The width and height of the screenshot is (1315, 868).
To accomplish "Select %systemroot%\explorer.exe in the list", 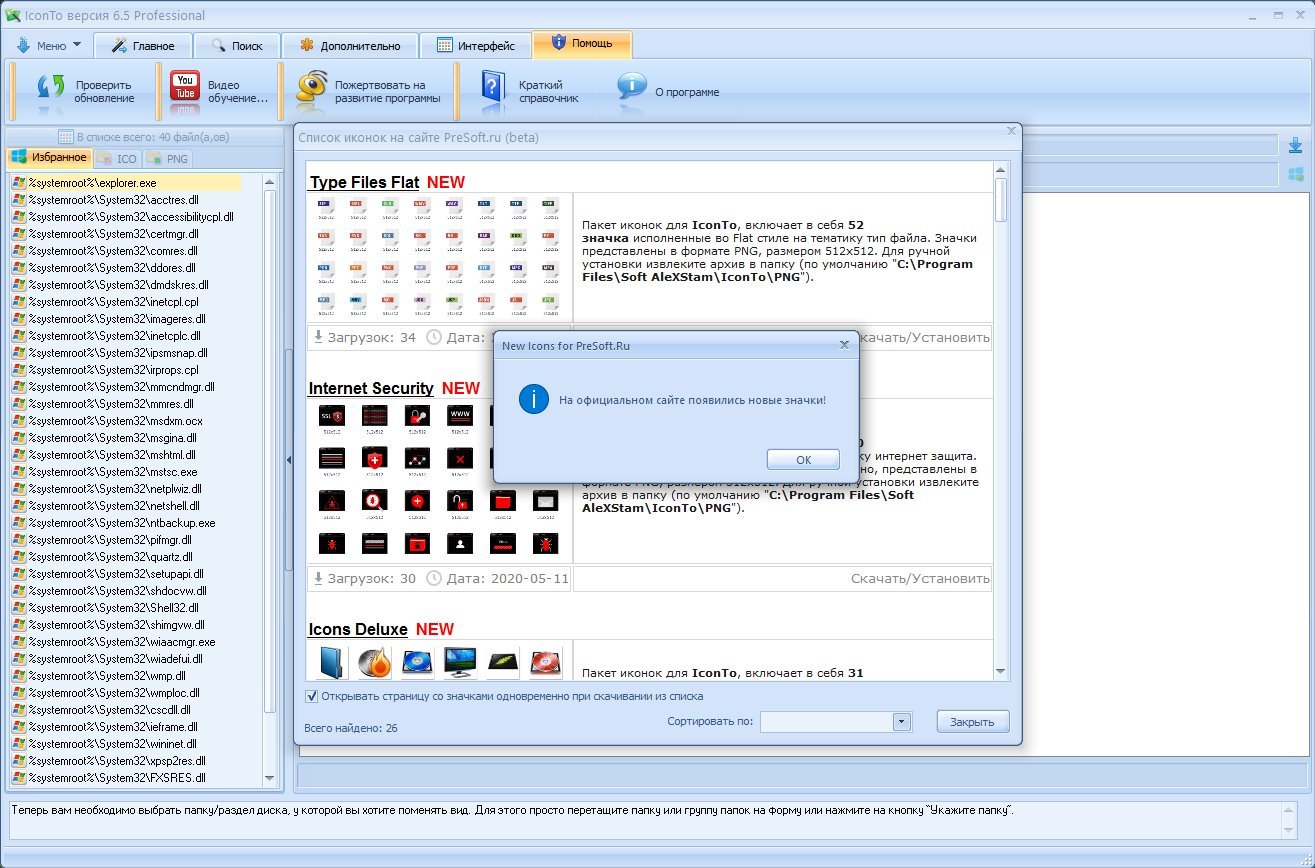I will click(x=125, y=183).
